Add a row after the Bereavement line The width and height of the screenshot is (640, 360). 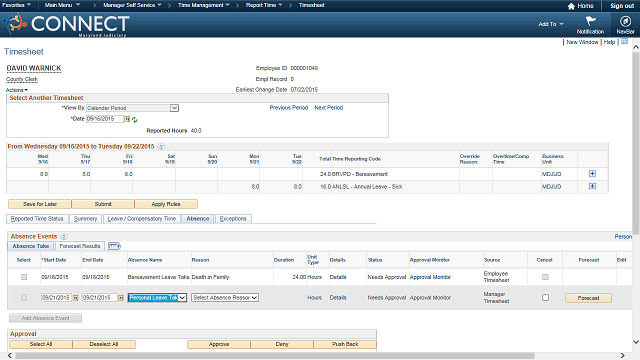(x=592, y=174)
